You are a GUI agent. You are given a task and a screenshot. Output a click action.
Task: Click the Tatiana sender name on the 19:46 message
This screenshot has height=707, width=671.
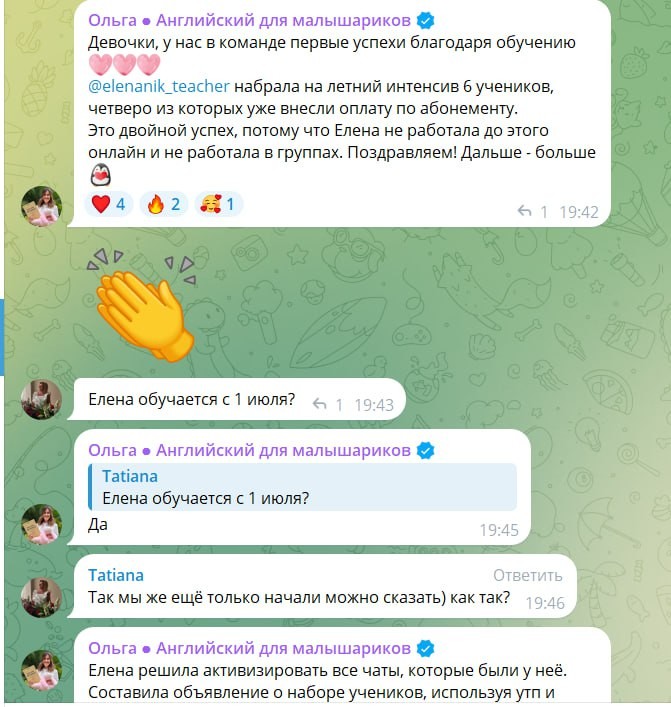116,575
